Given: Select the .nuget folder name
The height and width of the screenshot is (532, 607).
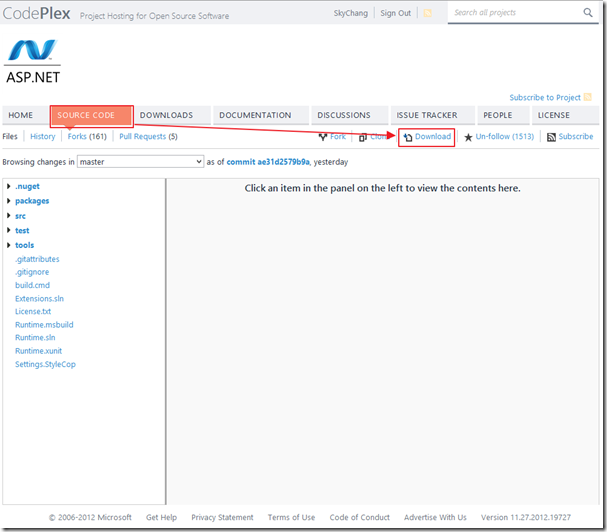Looking at the screenshot, I should 27,186.
